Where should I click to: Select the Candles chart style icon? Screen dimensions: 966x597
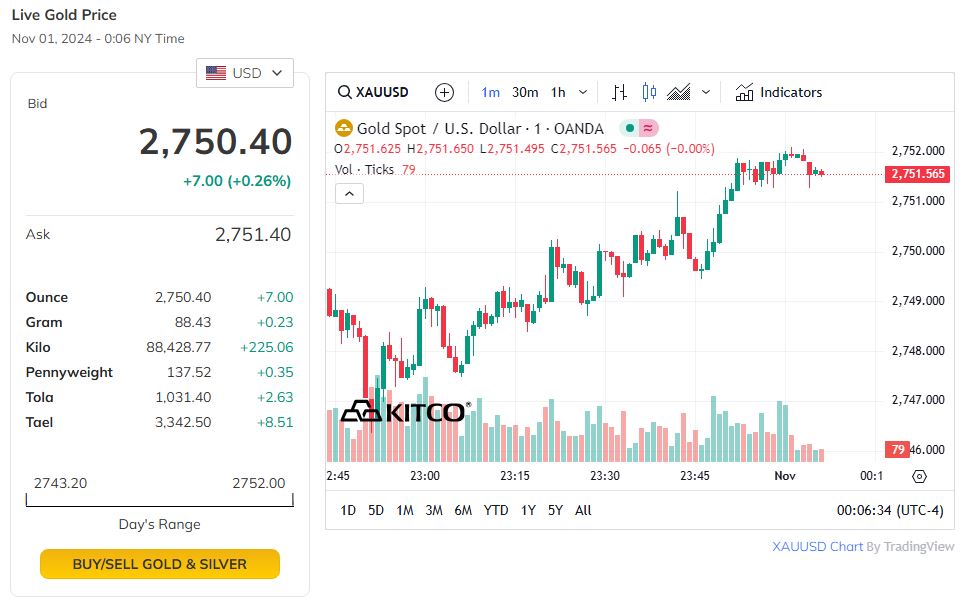649,92
